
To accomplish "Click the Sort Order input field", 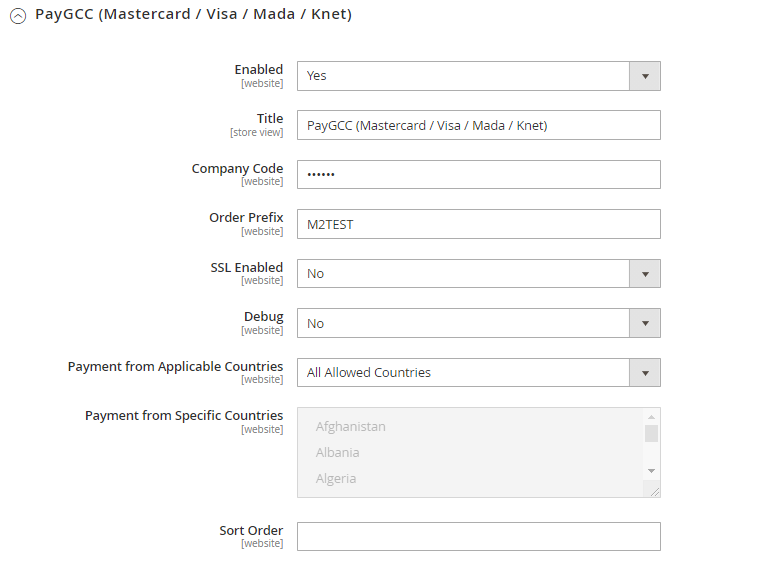I will coord(478,537).
